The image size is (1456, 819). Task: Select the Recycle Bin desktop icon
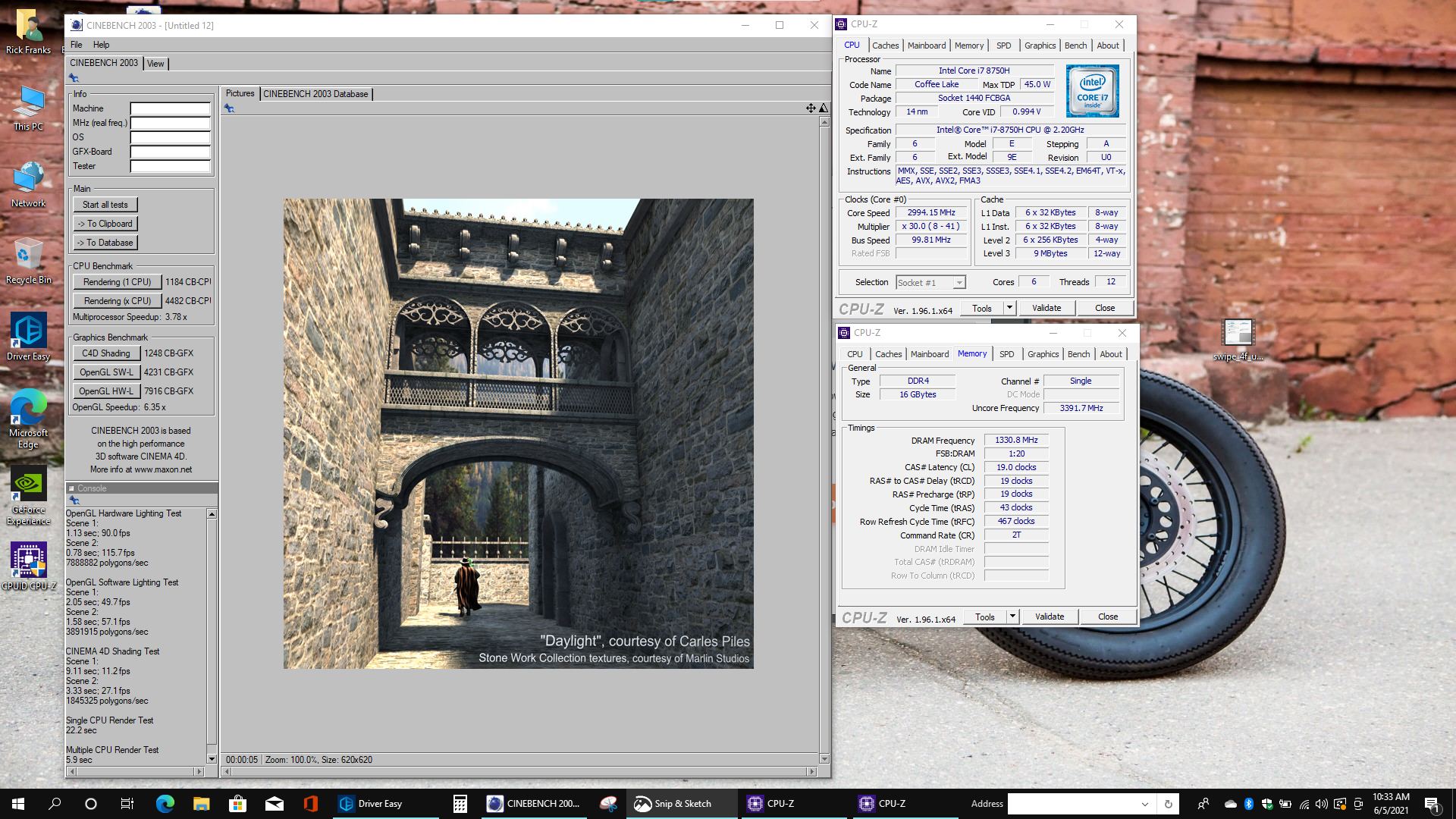coord(29,262)
